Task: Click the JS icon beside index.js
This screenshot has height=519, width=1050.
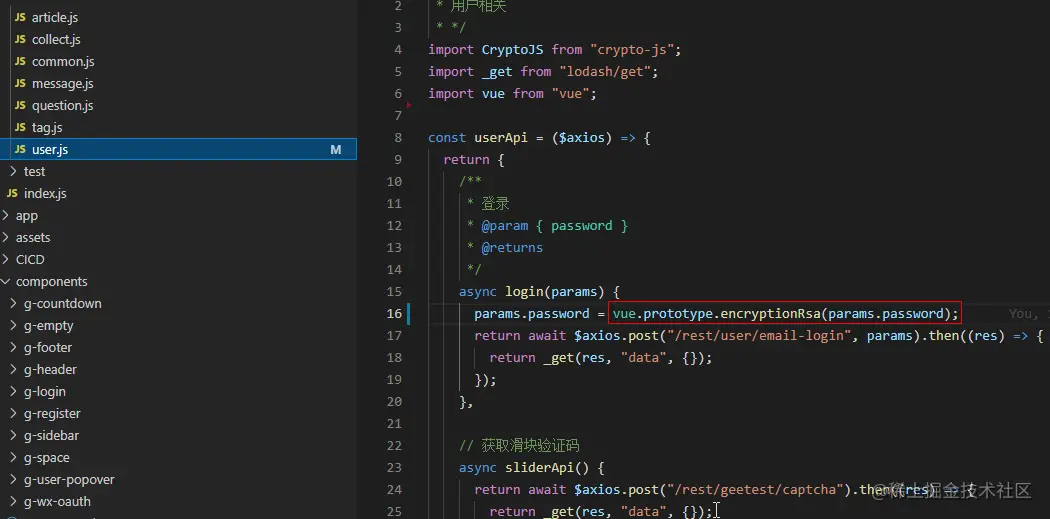Action: (x=12, y=194)
